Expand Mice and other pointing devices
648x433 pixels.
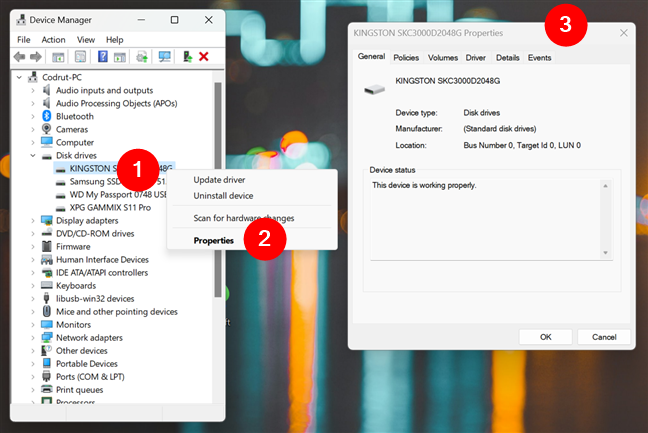(33, 312)
